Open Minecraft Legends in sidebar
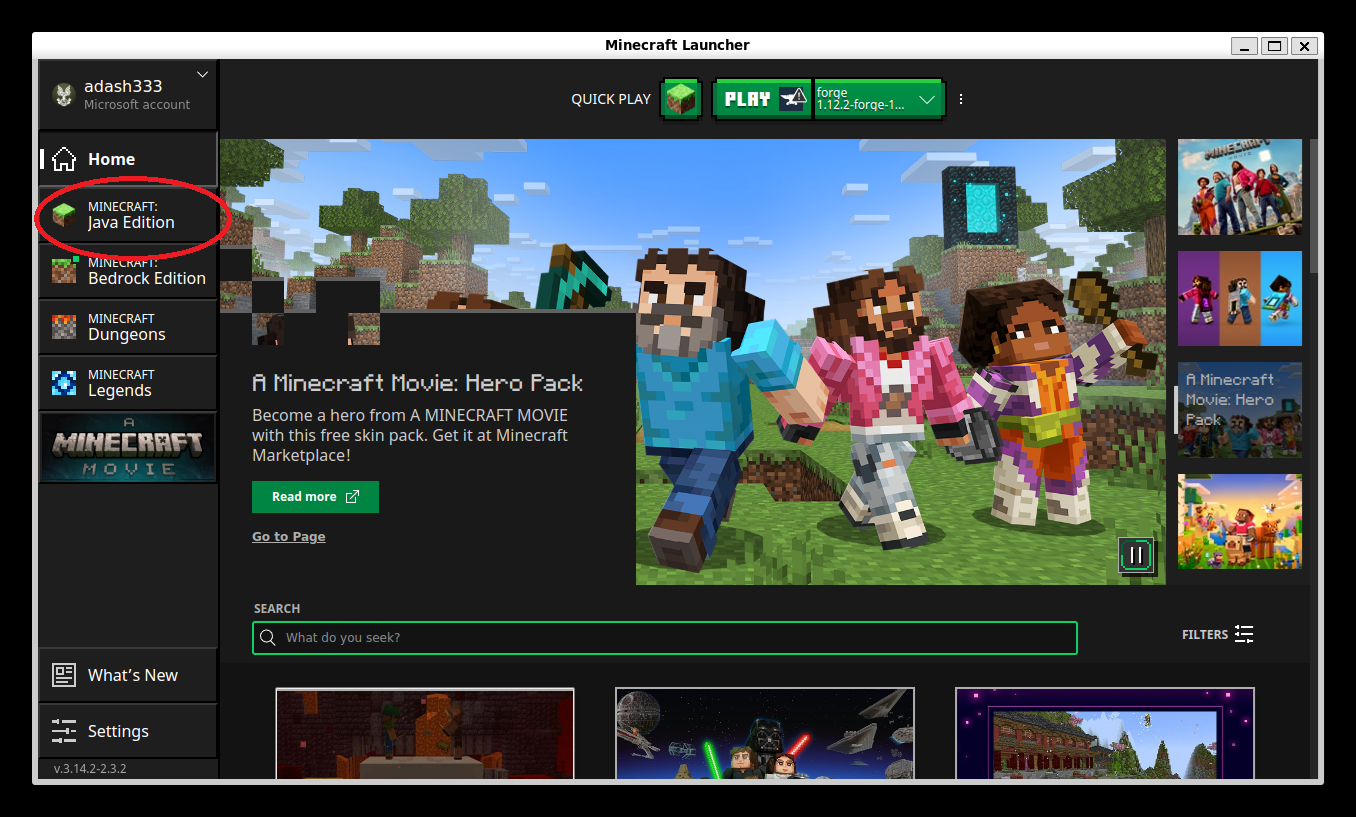This screenshot has width=1356, height=817. [128, 383]
